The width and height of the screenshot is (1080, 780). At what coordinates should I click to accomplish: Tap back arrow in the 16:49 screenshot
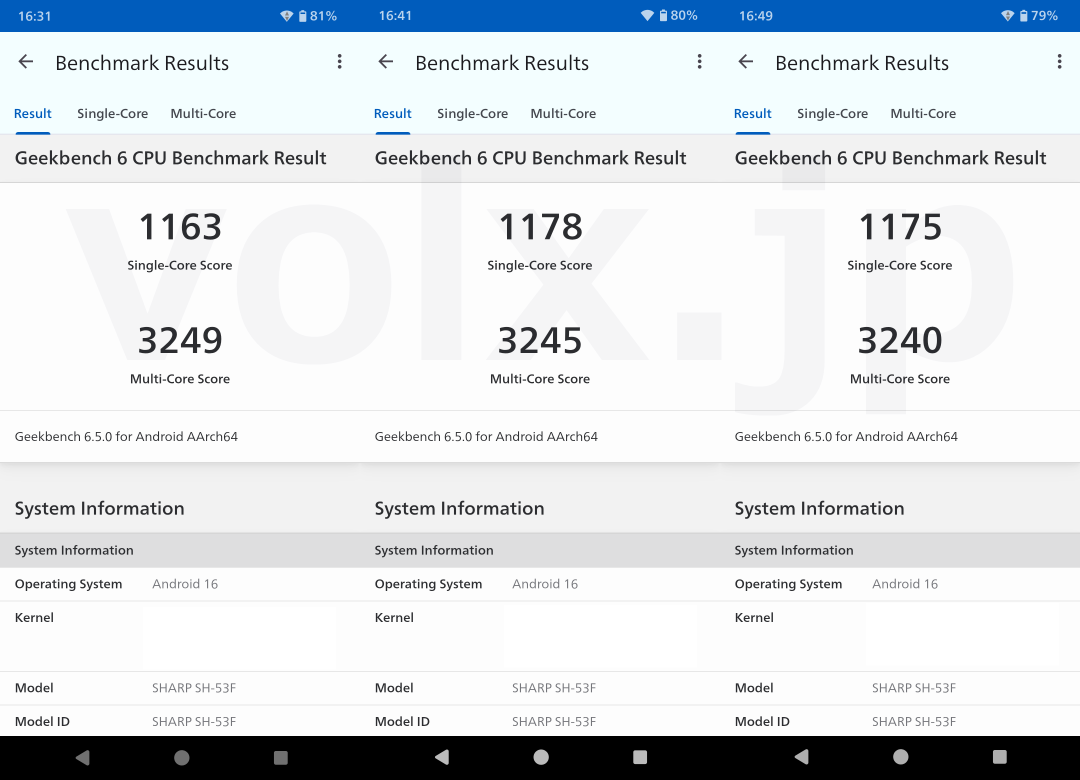pyautogui.click(x=746, y=62)
